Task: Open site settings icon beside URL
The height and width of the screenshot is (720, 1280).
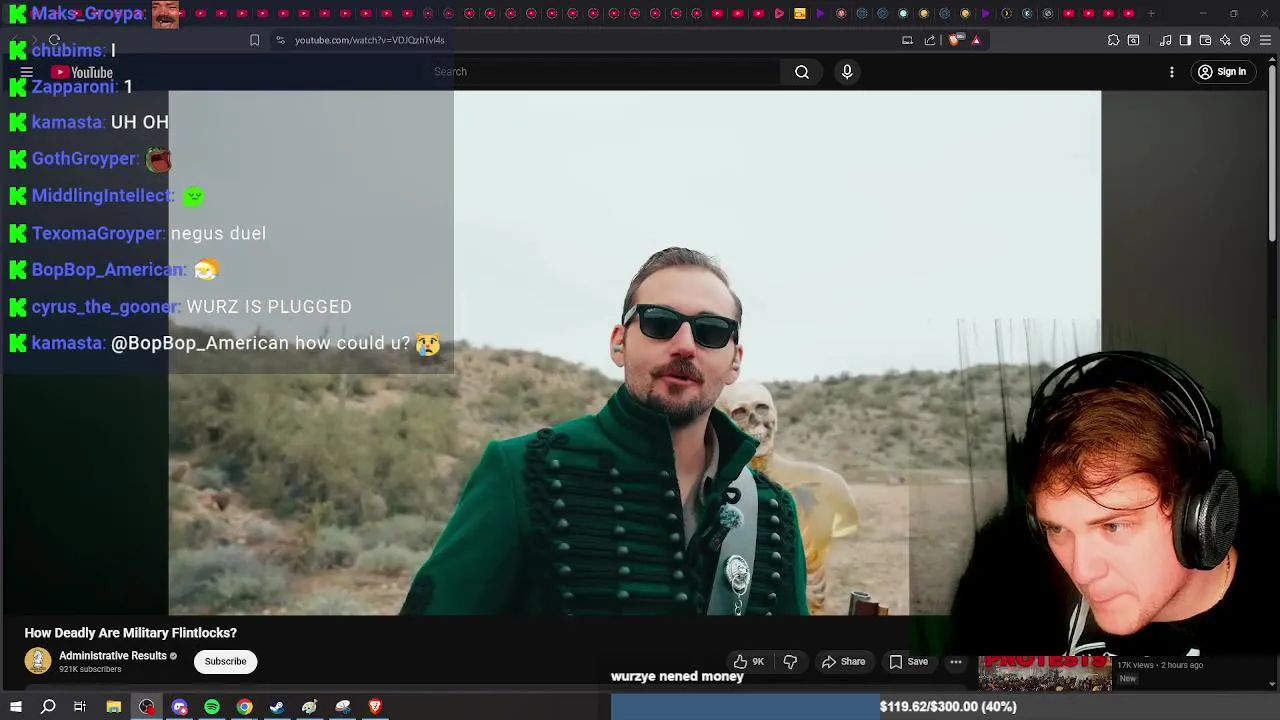Action: click(x=280, y=40)
